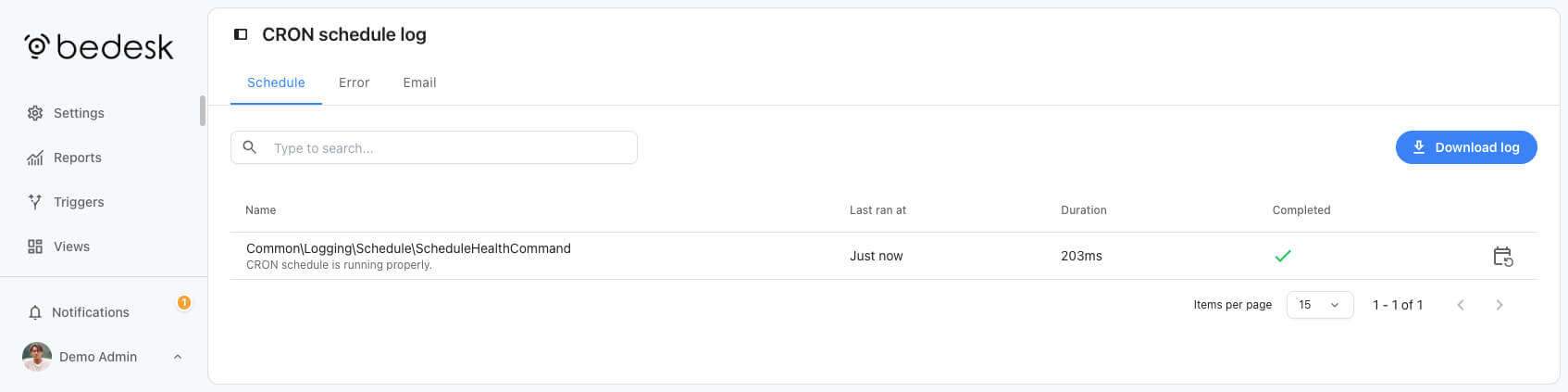The height and width of the screenshot is (392, 1568).
Task: Click the Download log button
Action: 1466,147
